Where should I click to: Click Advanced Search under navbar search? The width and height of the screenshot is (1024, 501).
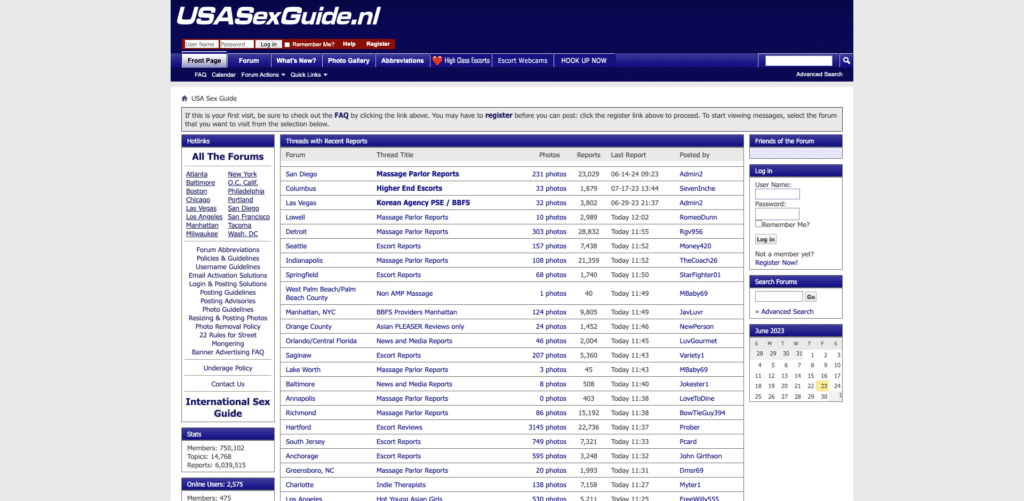coord(819,74)
